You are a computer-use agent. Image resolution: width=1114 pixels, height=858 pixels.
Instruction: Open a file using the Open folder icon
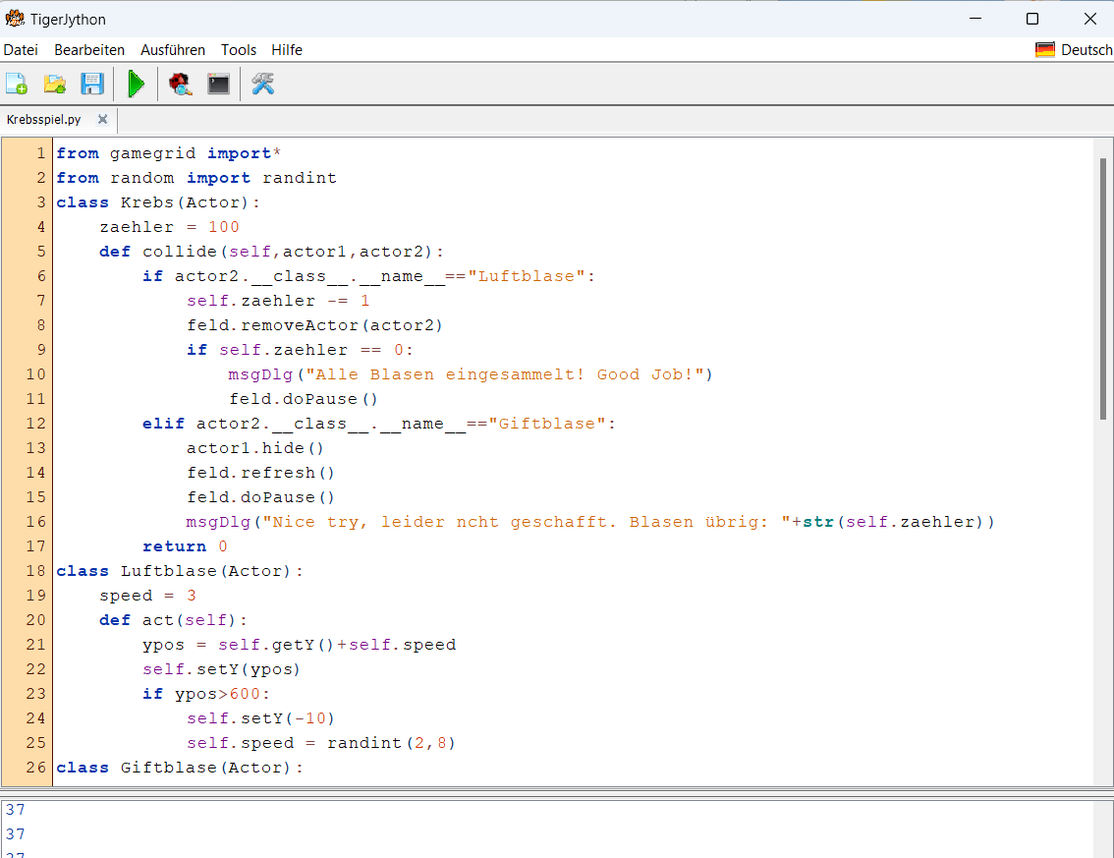click(x=54, y=84)
